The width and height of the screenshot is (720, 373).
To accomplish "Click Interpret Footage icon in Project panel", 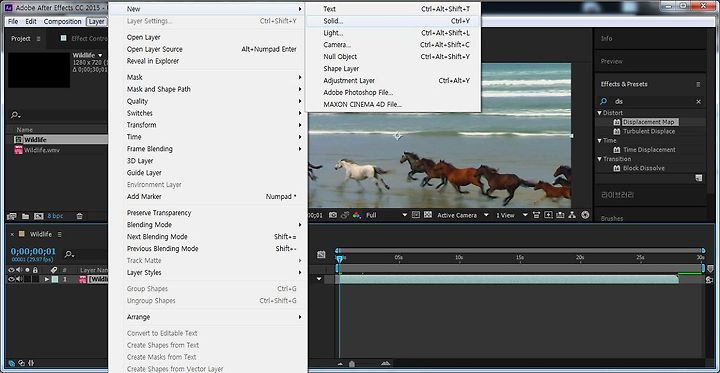I will coord(11,216).
